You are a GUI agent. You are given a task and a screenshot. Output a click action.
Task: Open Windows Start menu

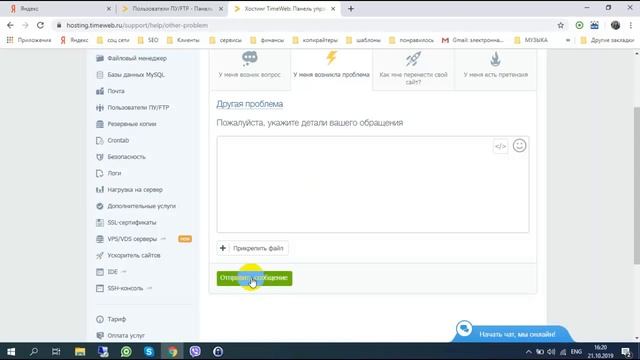pos(11,351)
